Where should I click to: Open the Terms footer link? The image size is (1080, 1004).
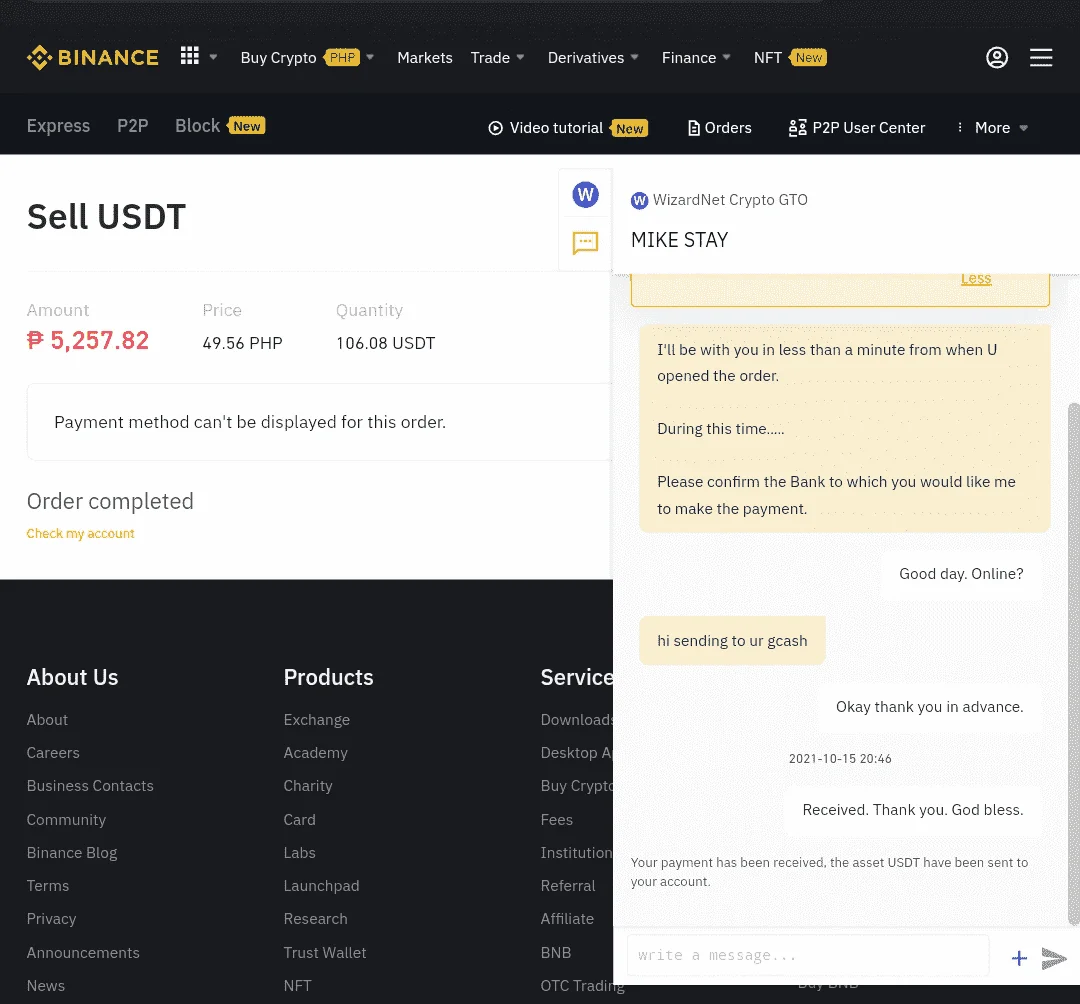pyautogui.click(x=48, y=886)
